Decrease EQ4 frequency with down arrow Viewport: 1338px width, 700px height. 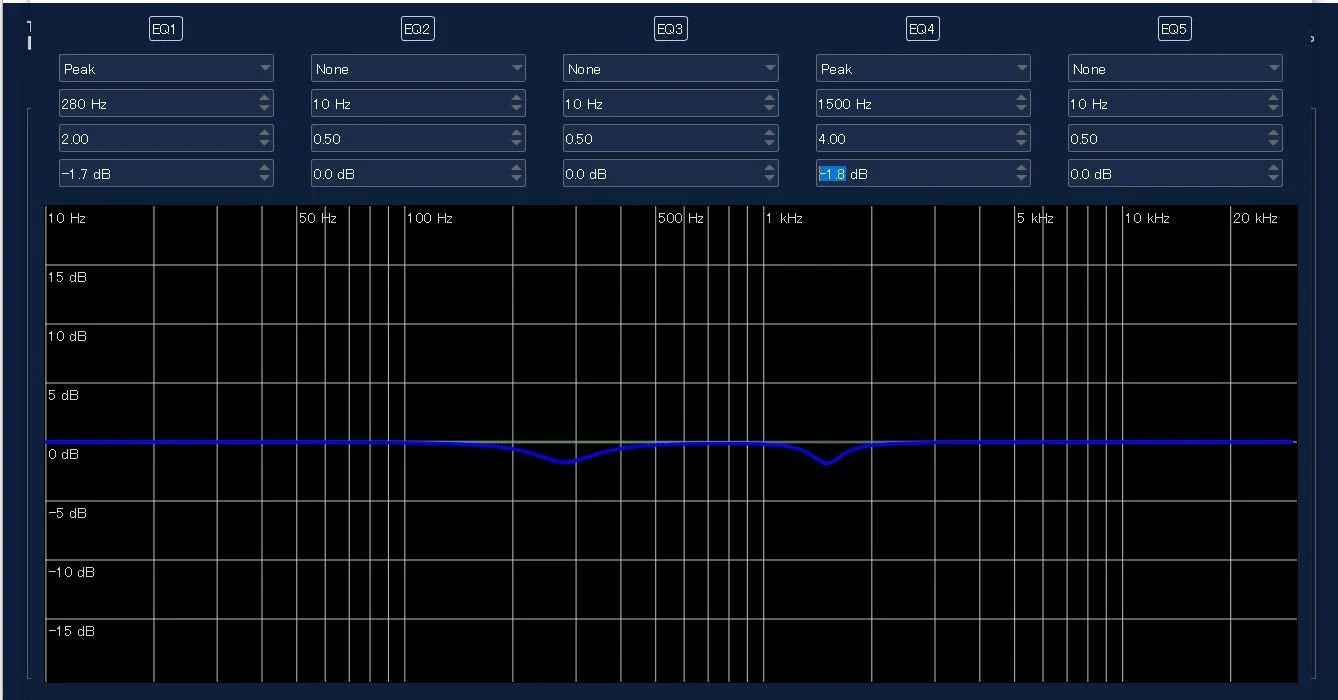1022,110
